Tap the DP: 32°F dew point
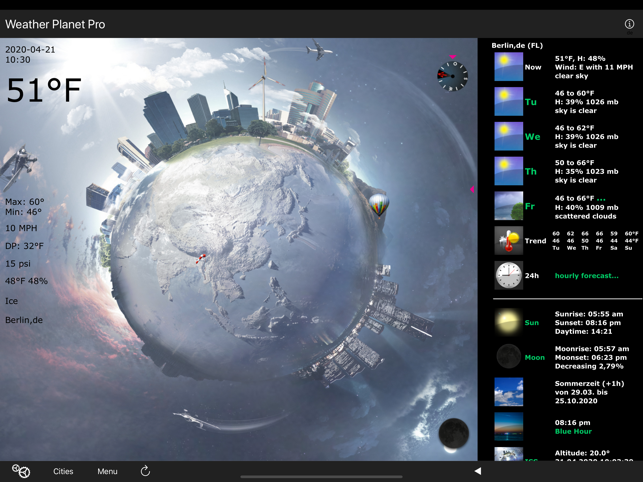 pyautogui.click(x=24, y=246)
